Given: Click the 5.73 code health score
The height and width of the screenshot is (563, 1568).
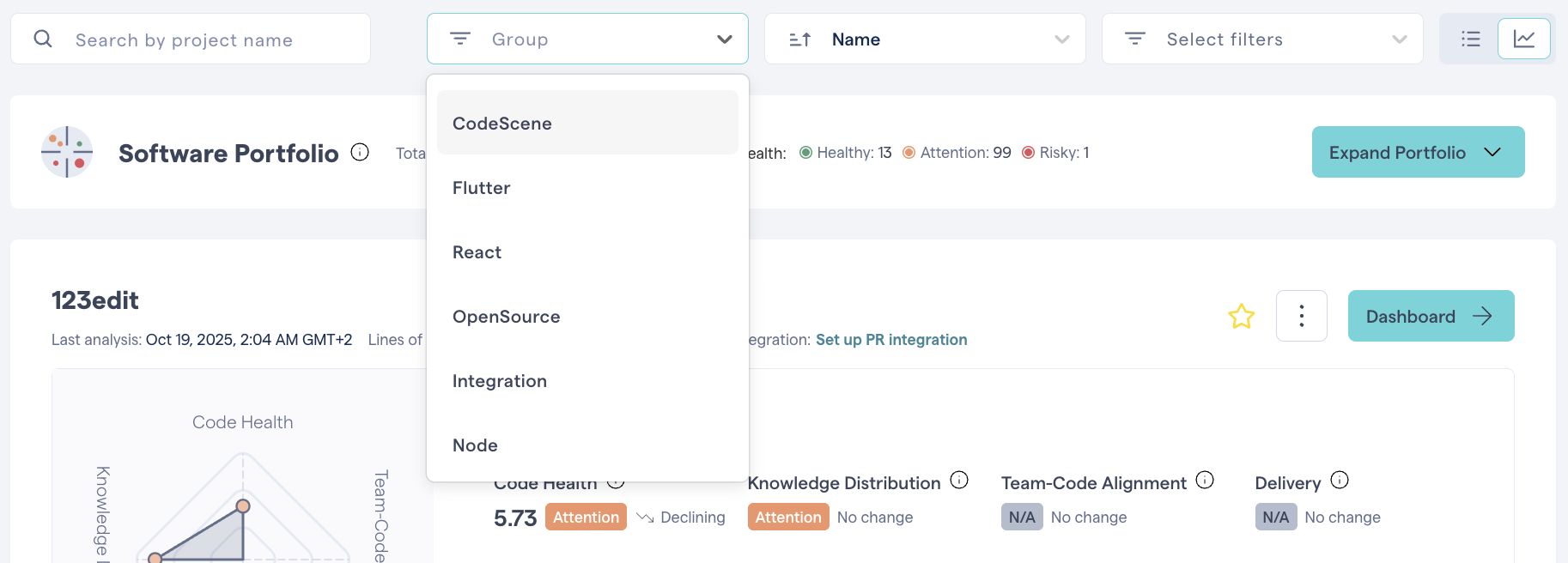Looking at the screenshot, I should (x=515, y=518).
